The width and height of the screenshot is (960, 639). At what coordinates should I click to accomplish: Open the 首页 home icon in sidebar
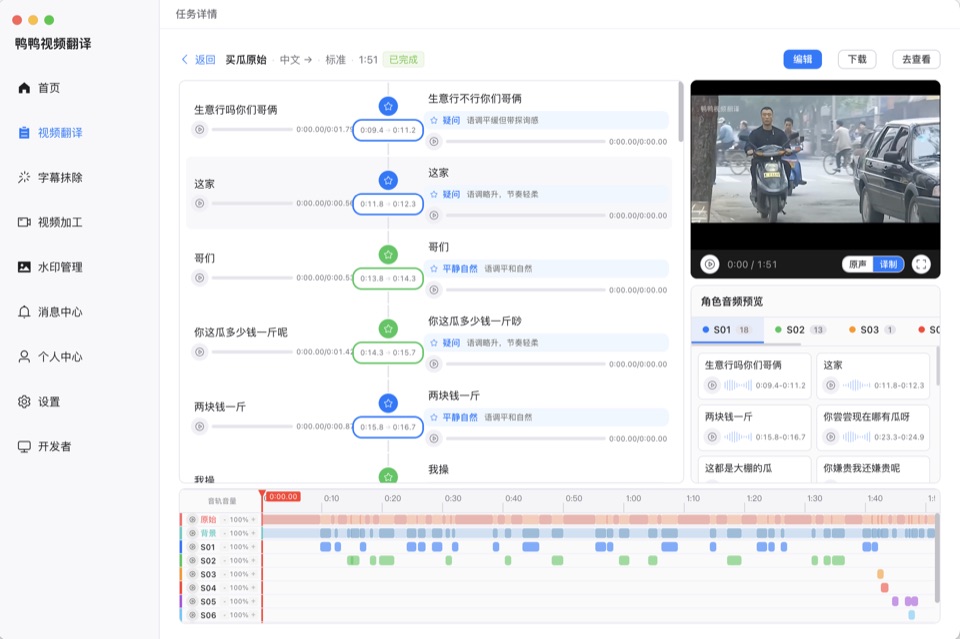24,88
